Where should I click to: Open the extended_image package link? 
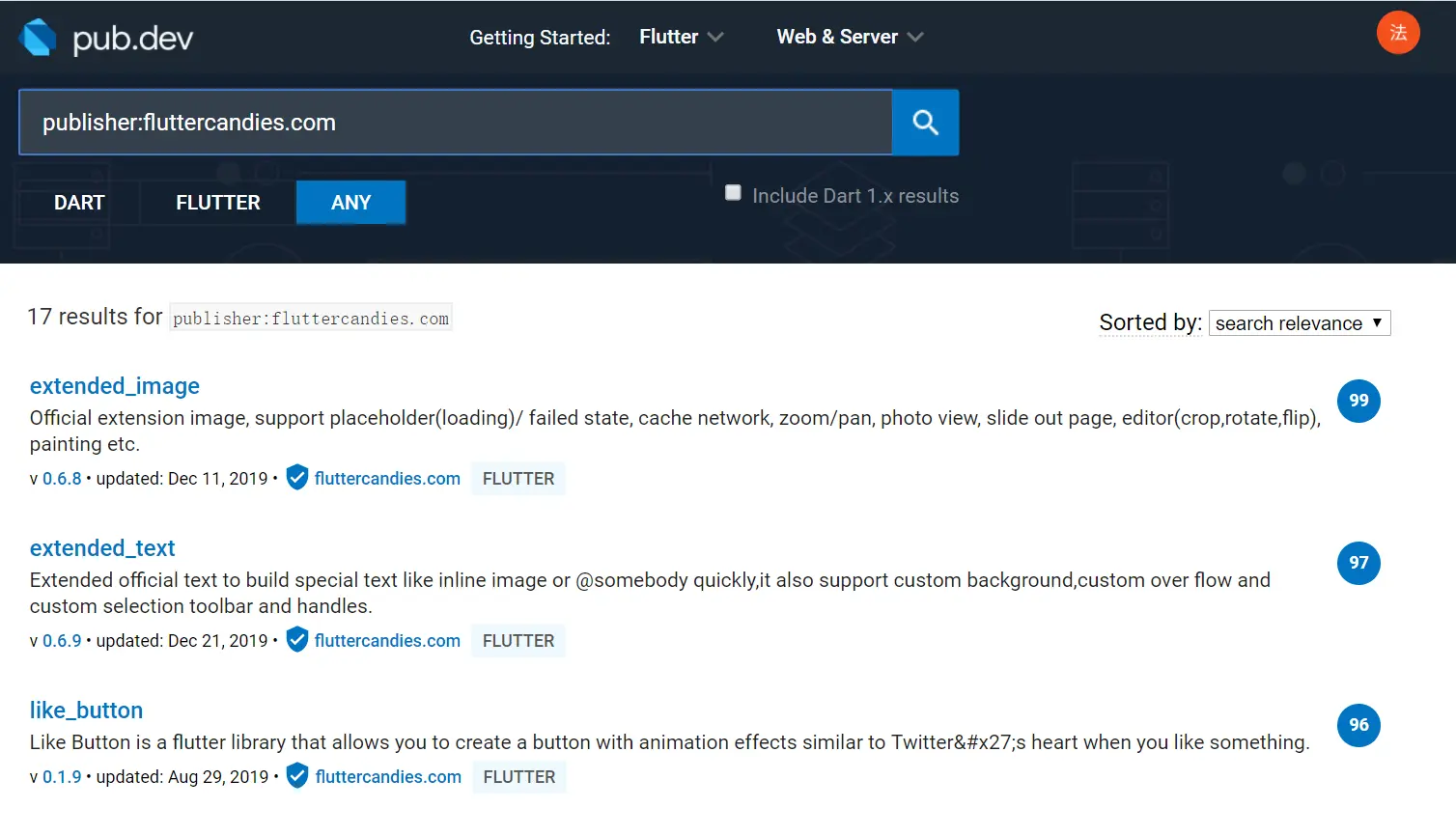(115, 386)
